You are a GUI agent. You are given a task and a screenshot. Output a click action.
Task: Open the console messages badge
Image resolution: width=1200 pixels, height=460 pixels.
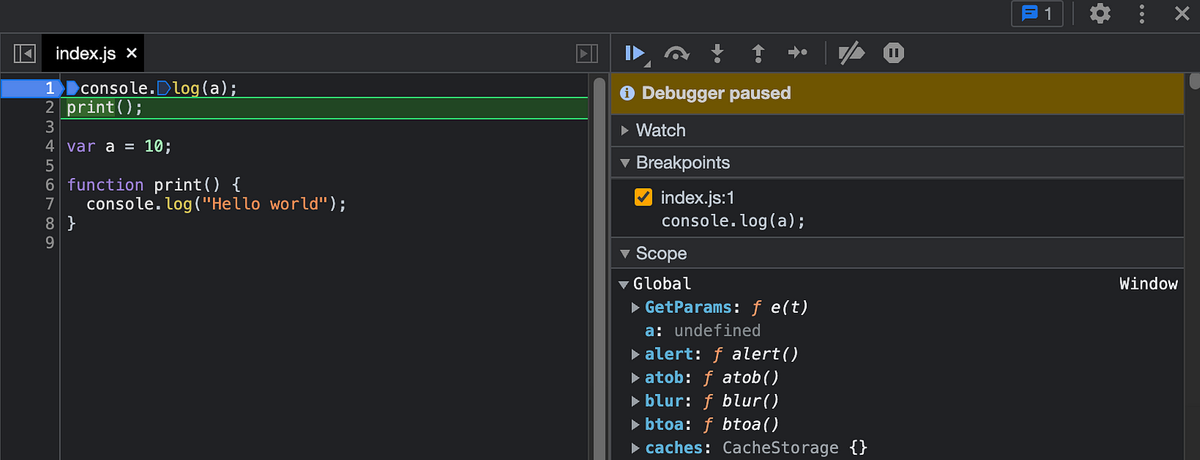[1037, 14]
